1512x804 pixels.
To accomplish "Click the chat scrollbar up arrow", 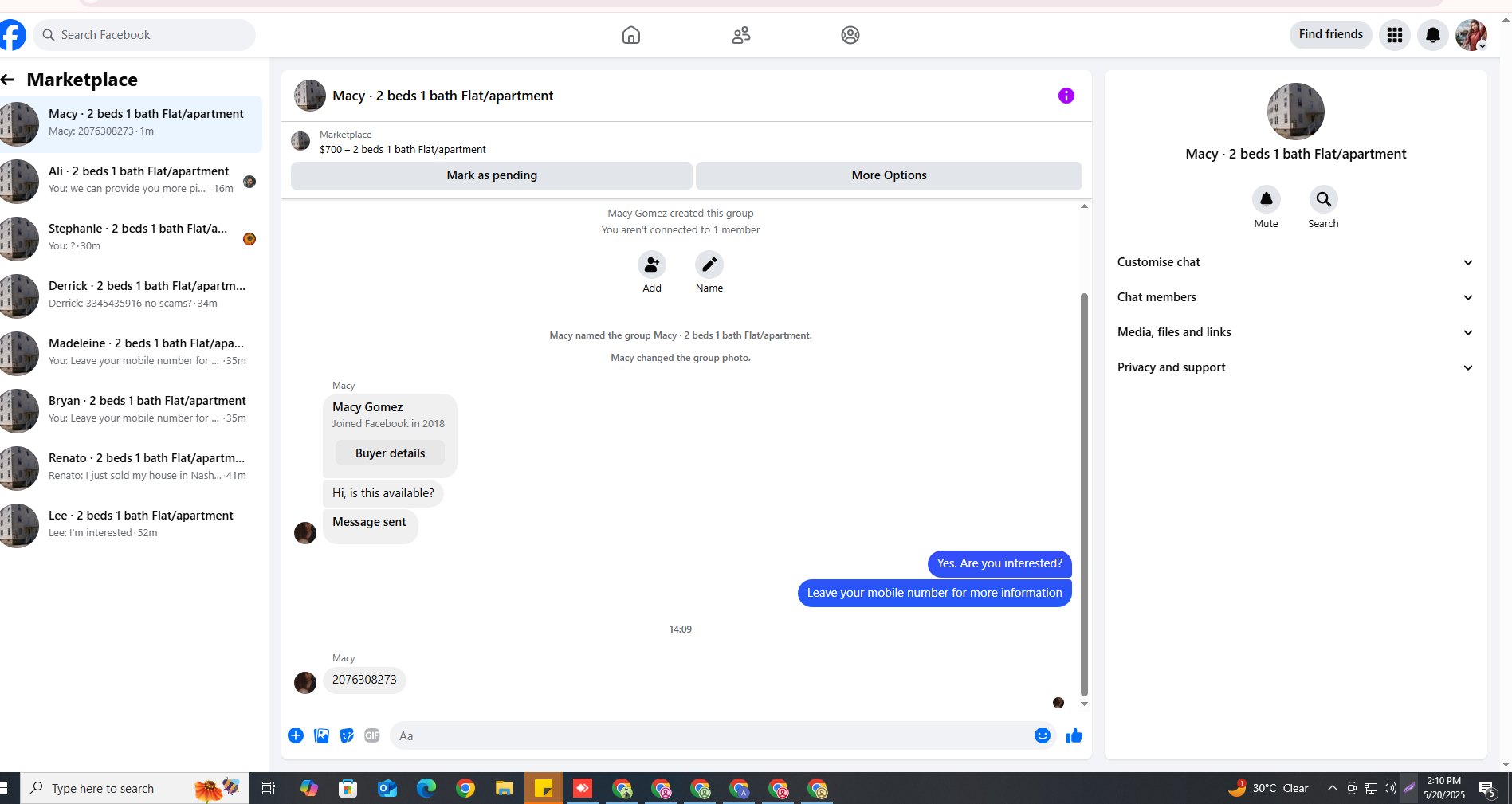I will (1084, 206).
